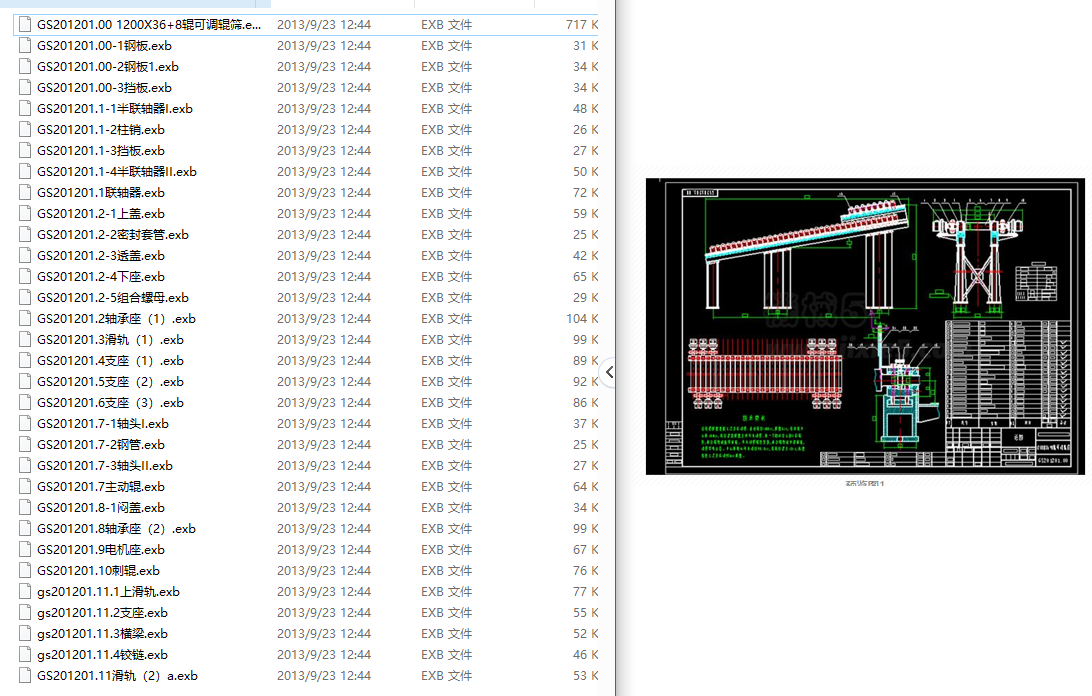
Task: Select the file name gs201201.11.4铰链.exb
Action: click(x=102, y=655)
